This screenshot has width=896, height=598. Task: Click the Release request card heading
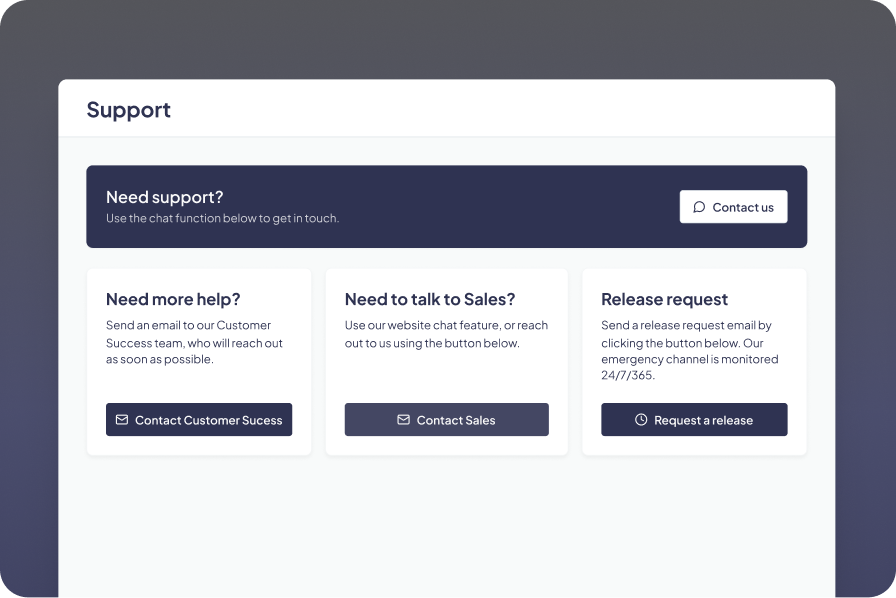click(664, 299)
